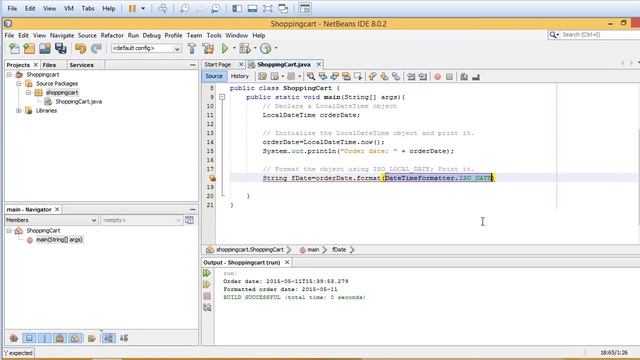
Task: Toggle Fully Qualified Names in Navigator
Action: [92, 338]
